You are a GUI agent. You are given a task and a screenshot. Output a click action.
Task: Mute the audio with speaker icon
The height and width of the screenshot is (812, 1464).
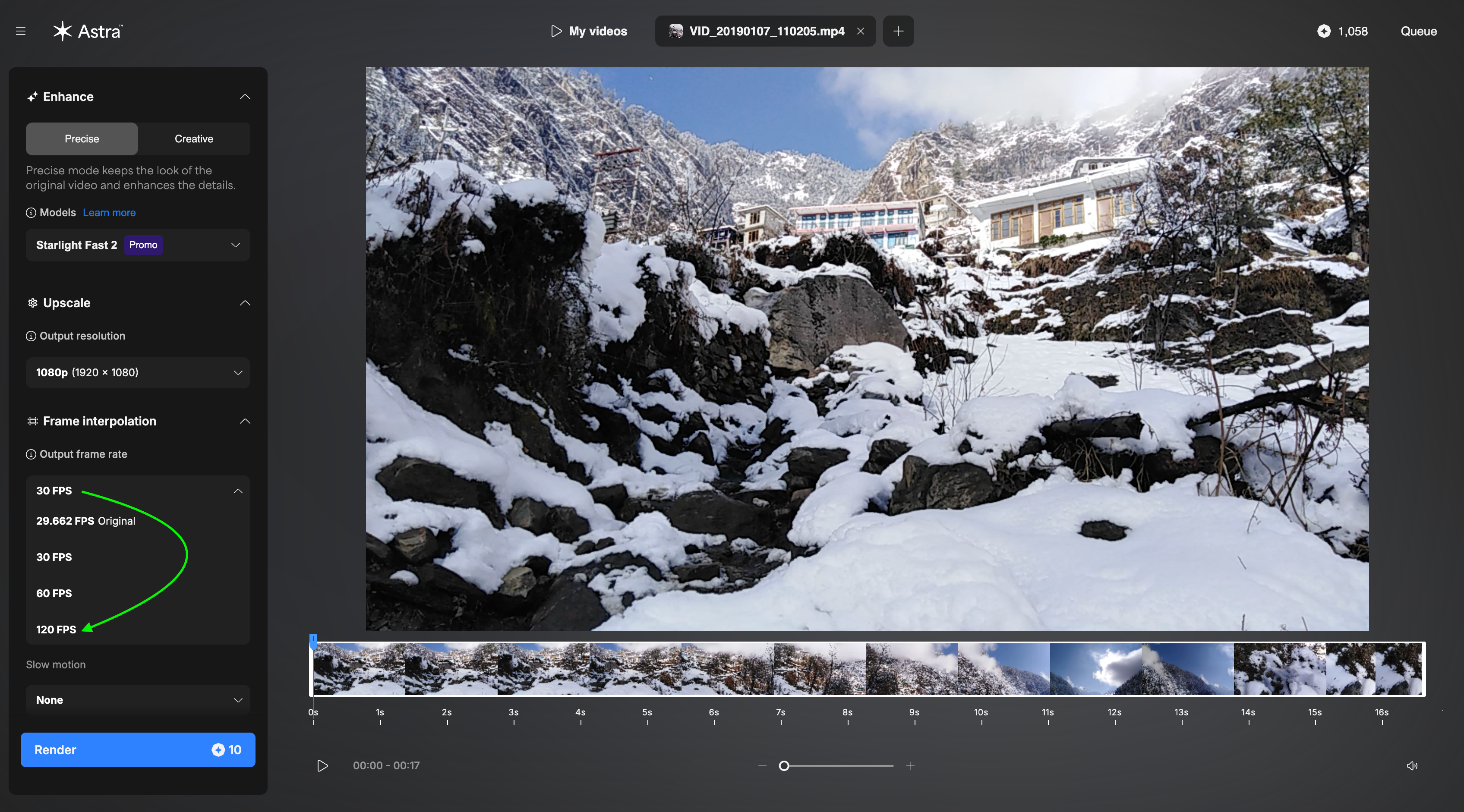1412,765
